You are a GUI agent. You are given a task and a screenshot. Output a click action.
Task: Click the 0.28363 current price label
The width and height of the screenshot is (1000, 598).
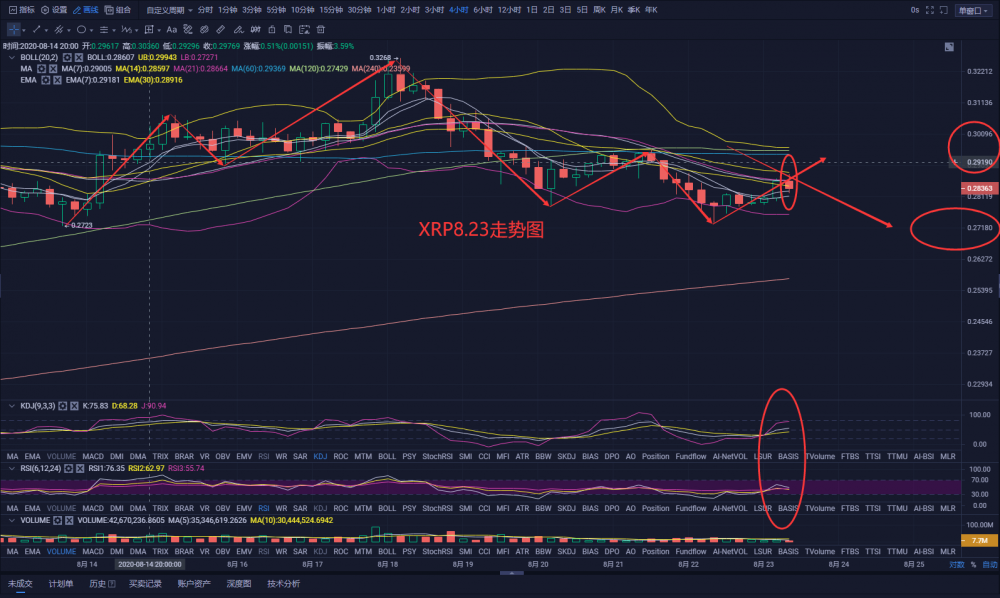pos(980,189)
